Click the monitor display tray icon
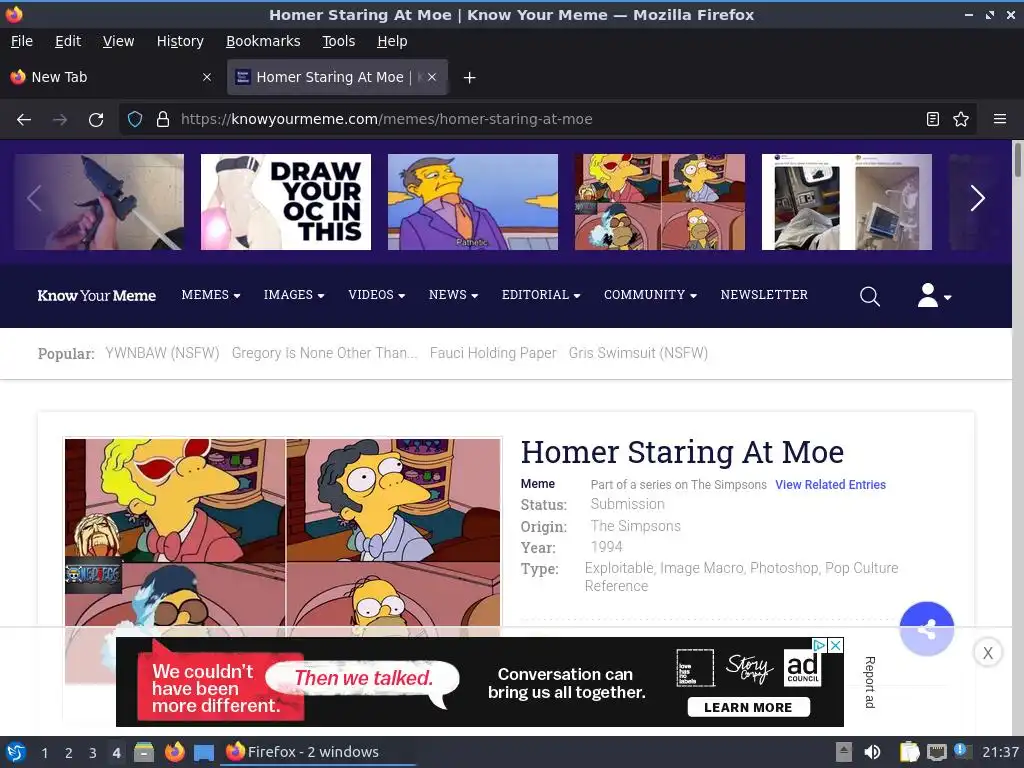Image resolution: width=1024 pixels, height=768 pixels. (936, 752)
